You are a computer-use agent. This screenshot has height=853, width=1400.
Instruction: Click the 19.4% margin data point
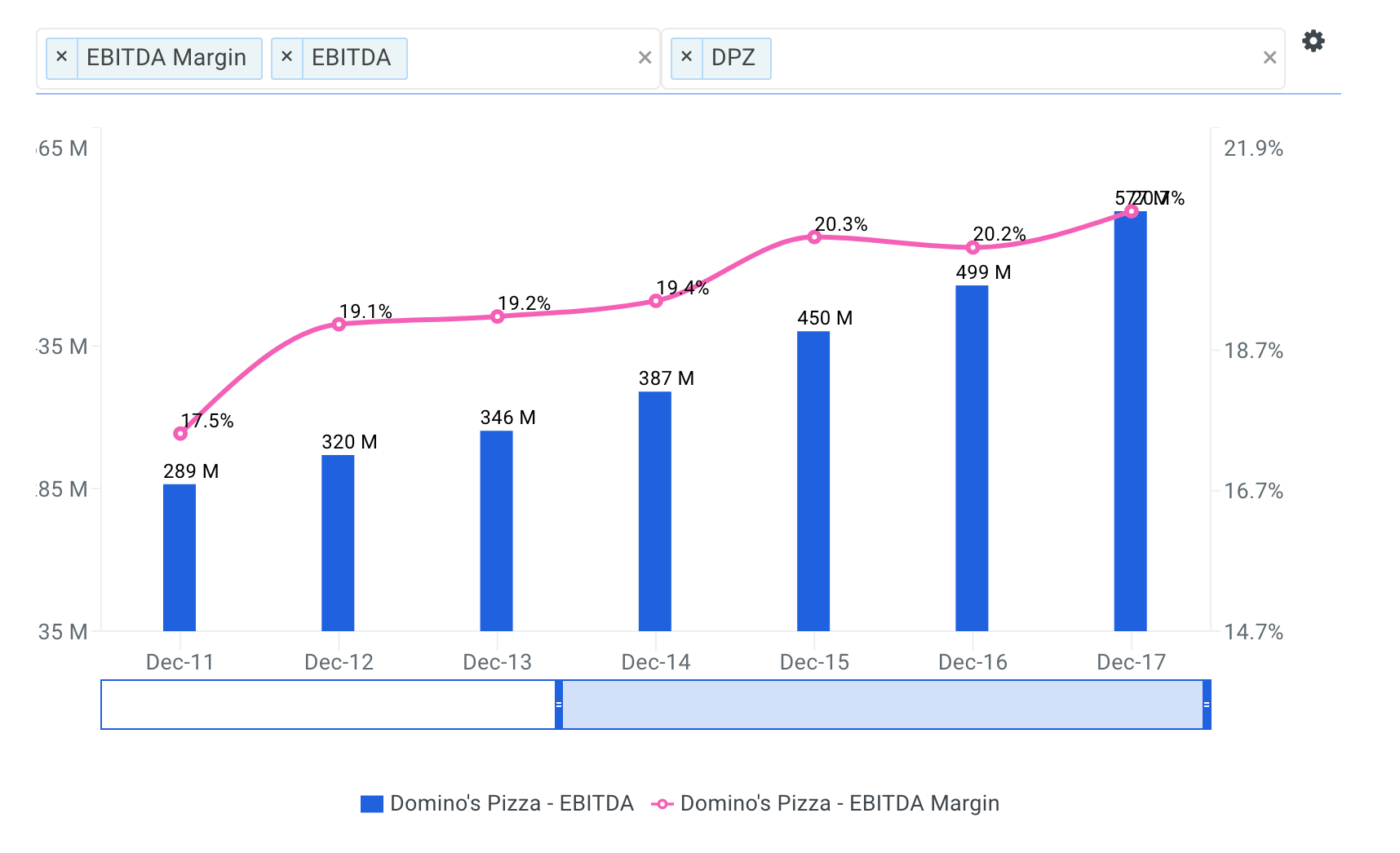pyautogui.click(x=656, y=301)
